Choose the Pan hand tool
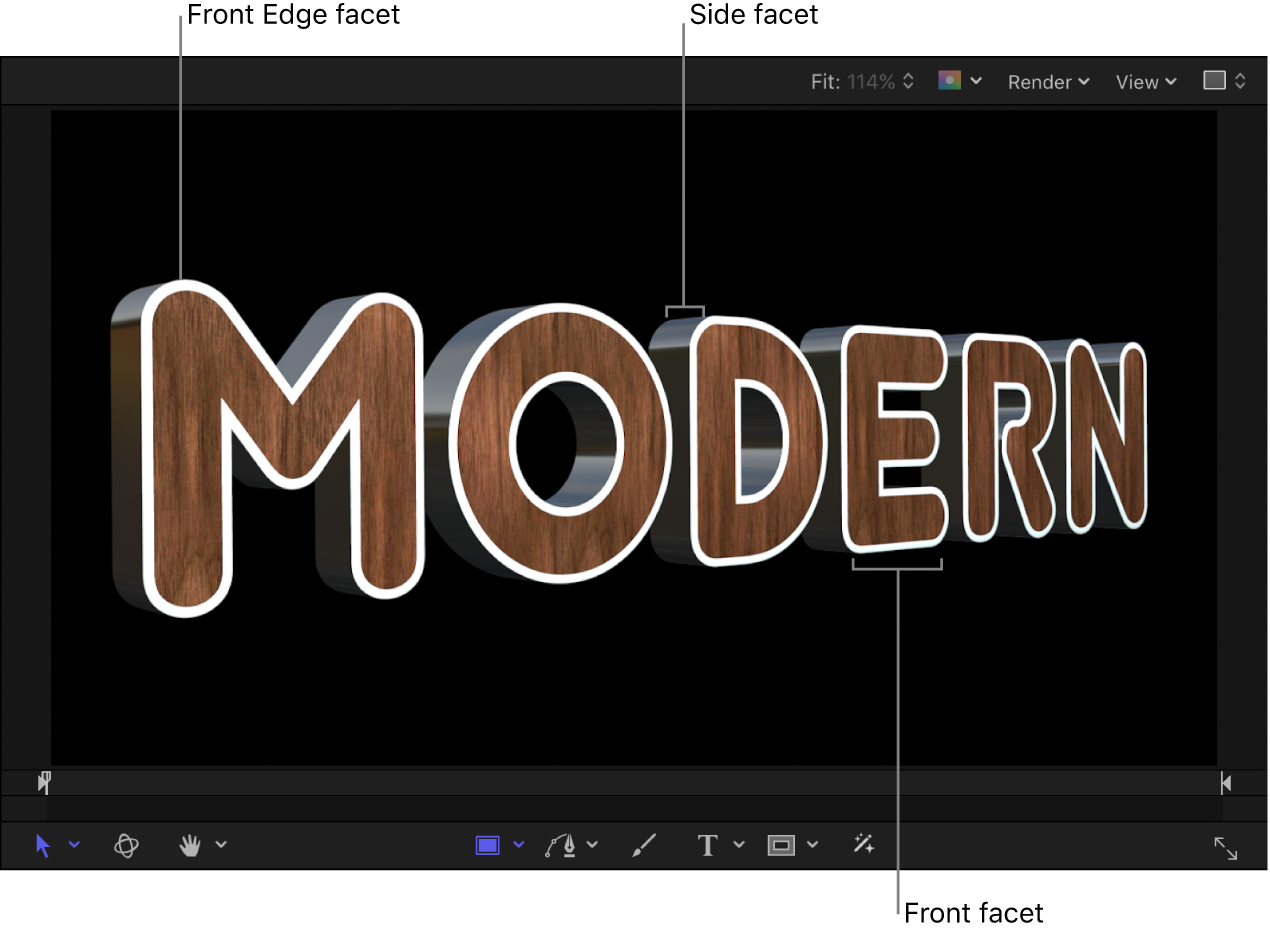Screen dimensions: 1270x932 [190, 845]
